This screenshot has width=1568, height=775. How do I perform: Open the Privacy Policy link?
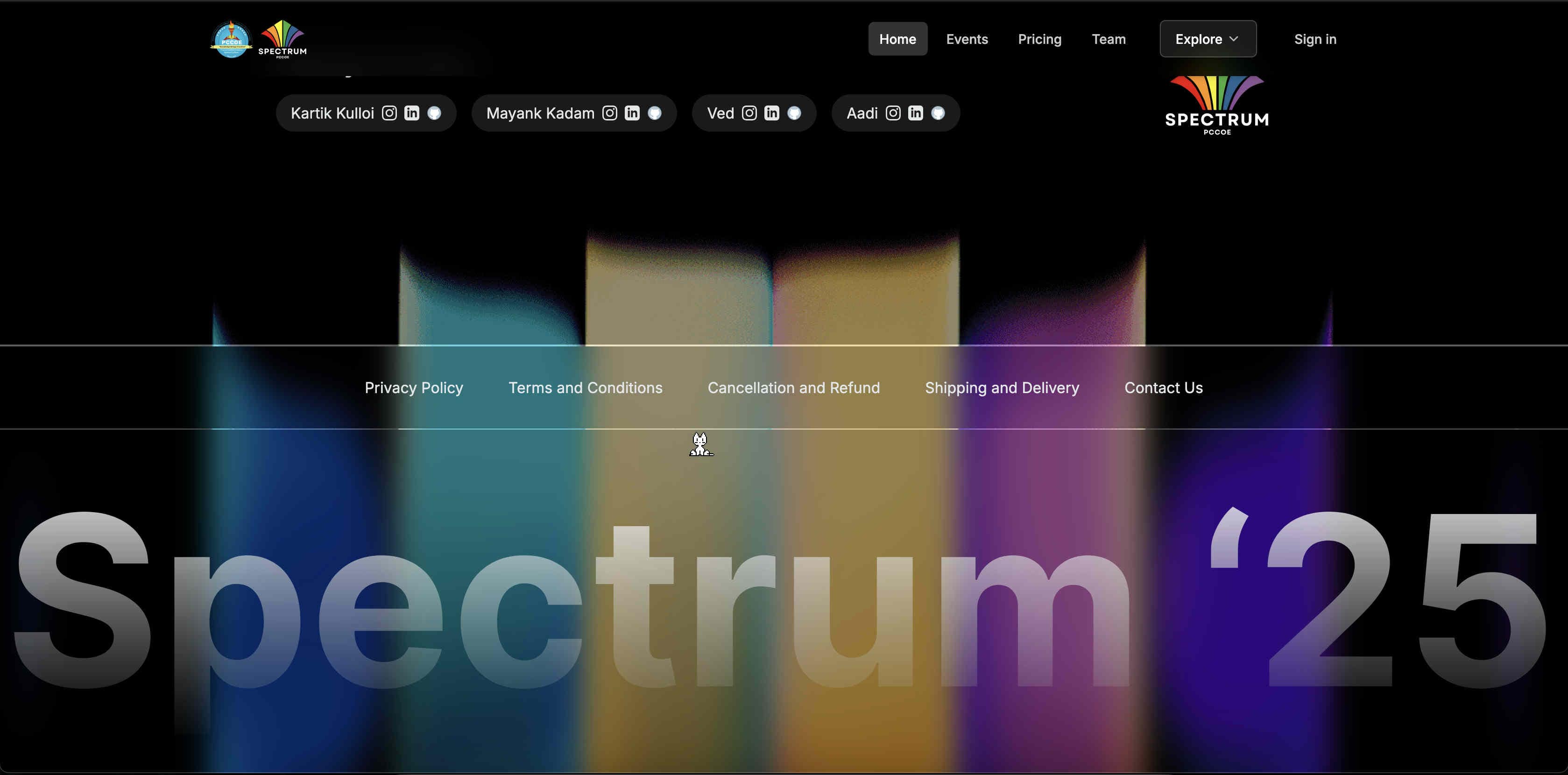tap(414, 388)
